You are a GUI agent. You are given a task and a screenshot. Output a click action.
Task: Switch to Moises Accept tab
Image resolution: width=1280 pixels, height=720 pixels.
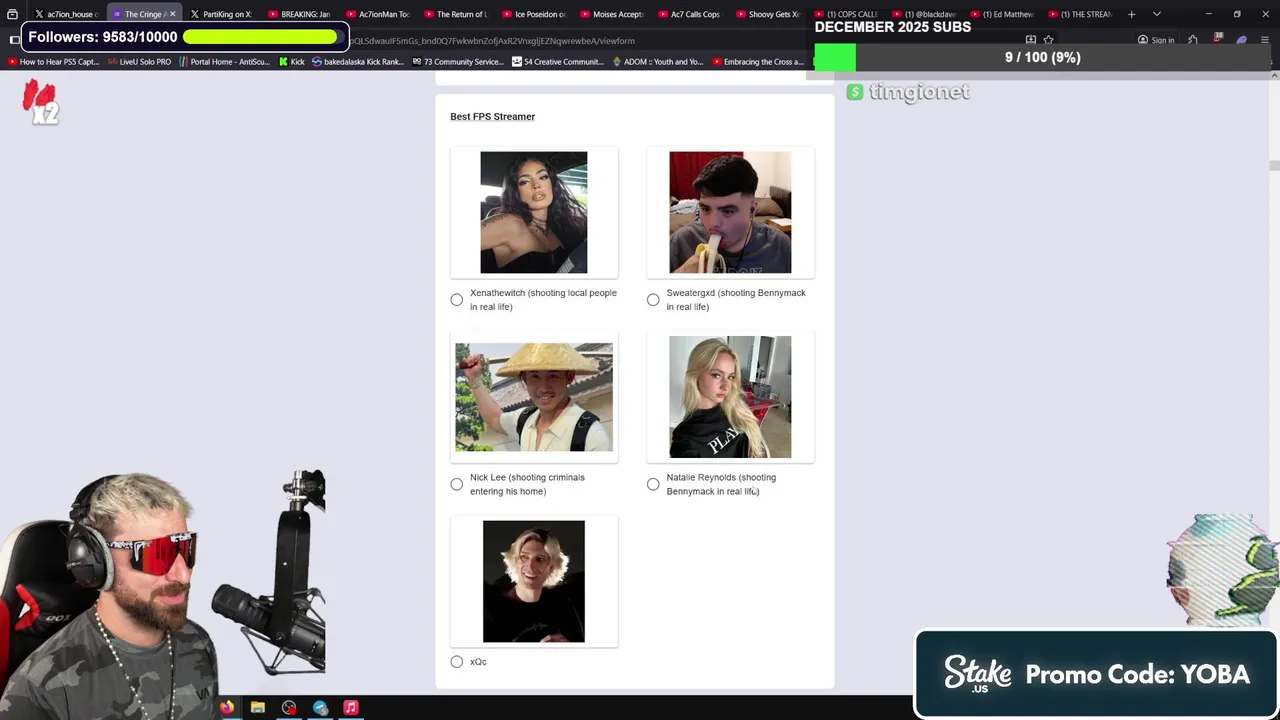(612, 14)
